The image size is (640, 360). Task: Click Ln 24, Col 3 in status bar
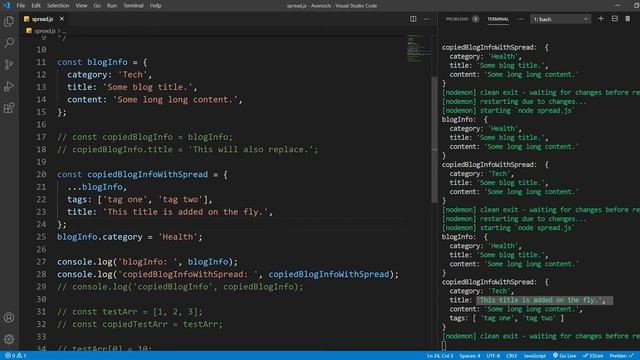(x=440, y=356)
